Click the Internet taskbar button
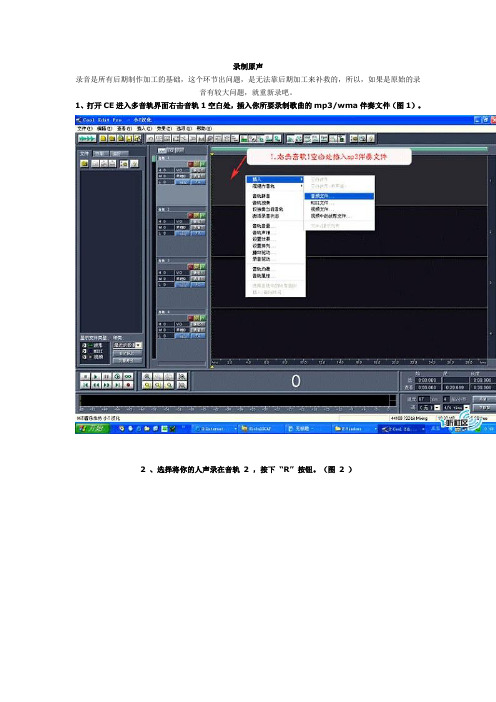 coord(214,429)
